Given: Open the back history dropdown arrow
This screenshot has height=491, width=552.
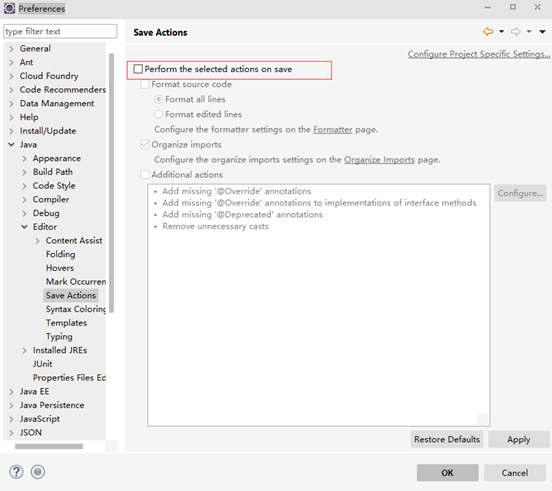Looking at the screenshot, I should 502,32.
